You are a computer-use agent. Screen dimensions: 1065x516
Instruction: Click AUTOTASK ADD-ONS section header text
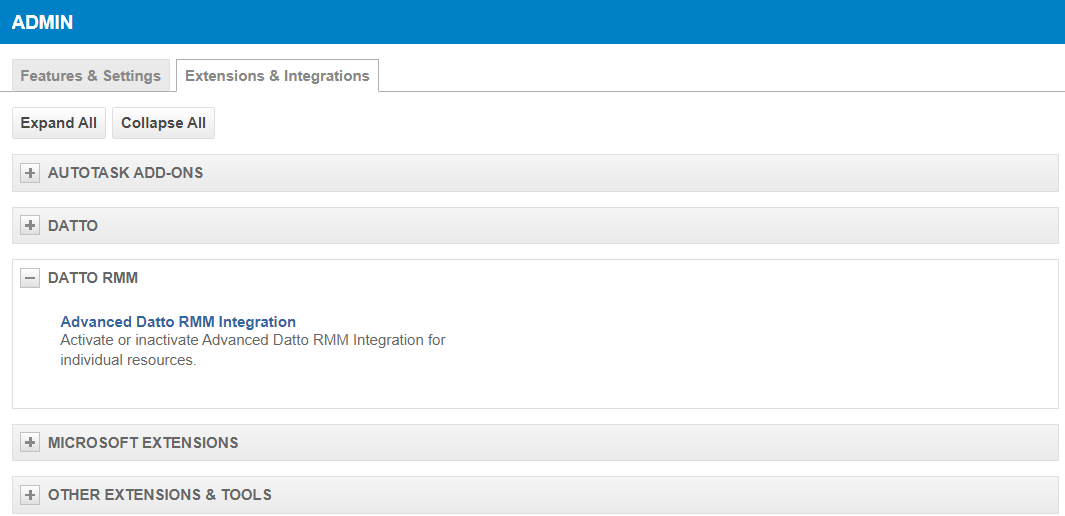[126, 173]
